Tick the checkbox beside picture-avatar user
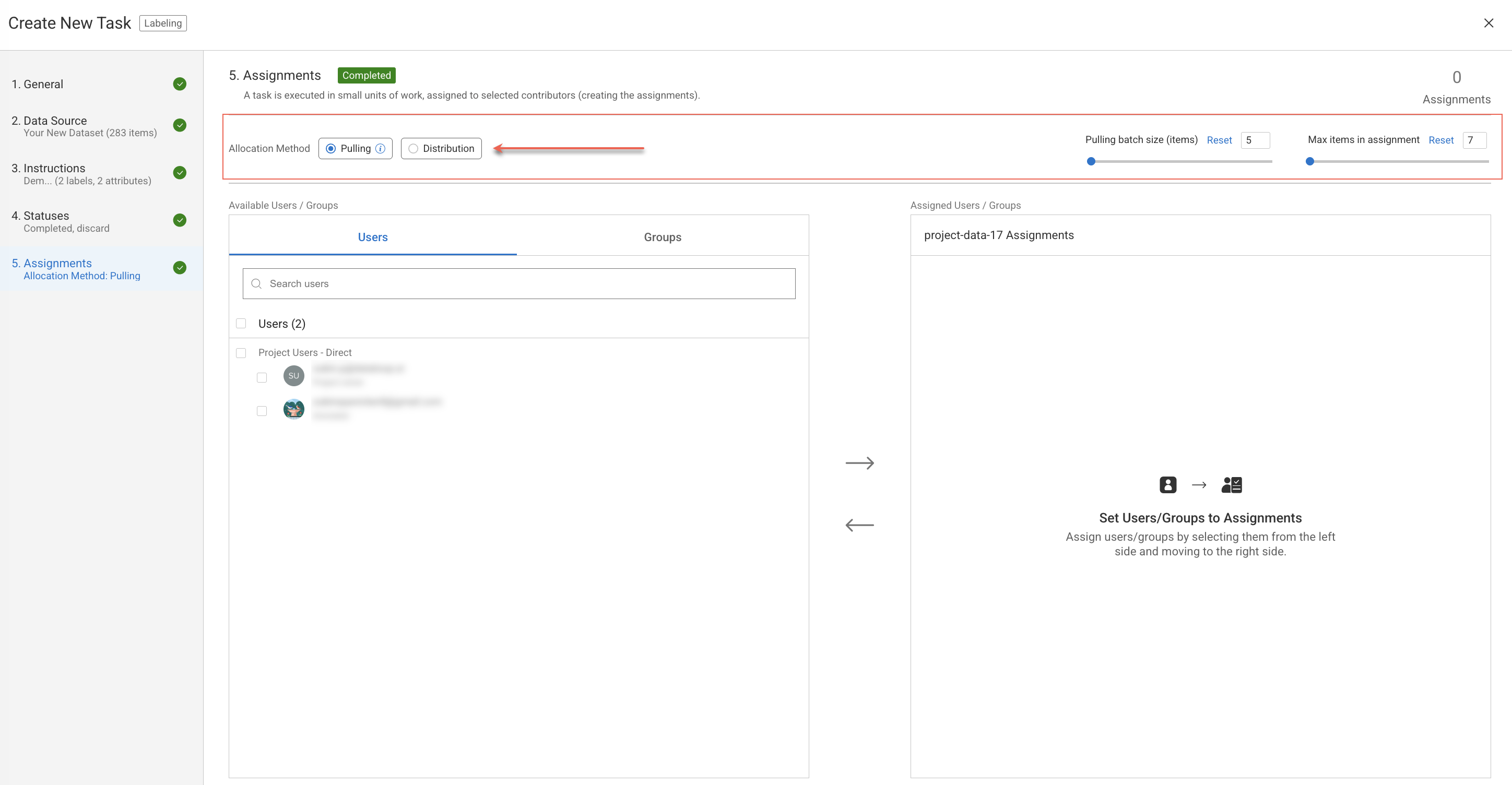1512x785 pixels. point(262,411)
